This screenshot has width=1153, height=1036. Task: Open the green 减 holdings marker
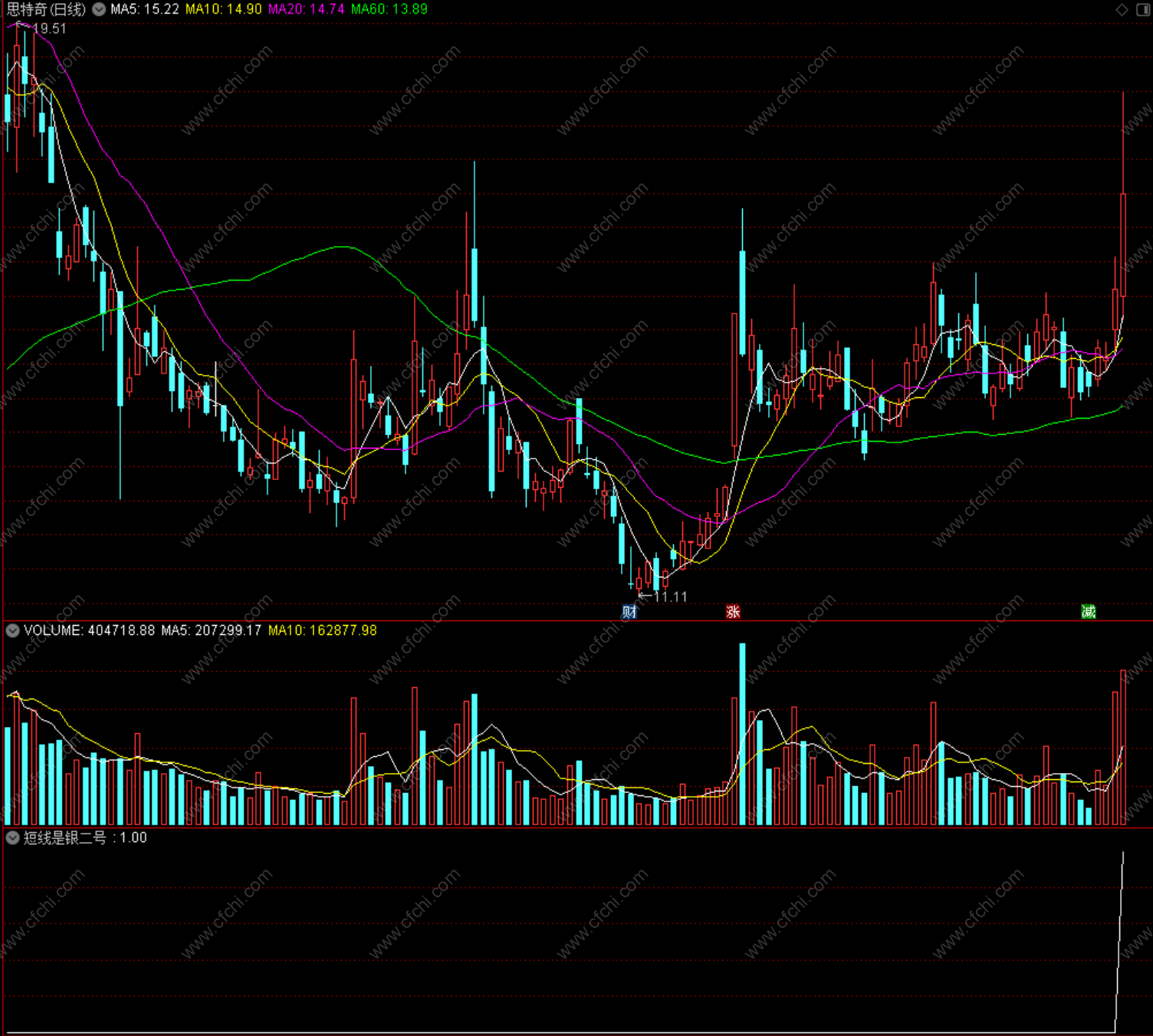coord(1089,612)
